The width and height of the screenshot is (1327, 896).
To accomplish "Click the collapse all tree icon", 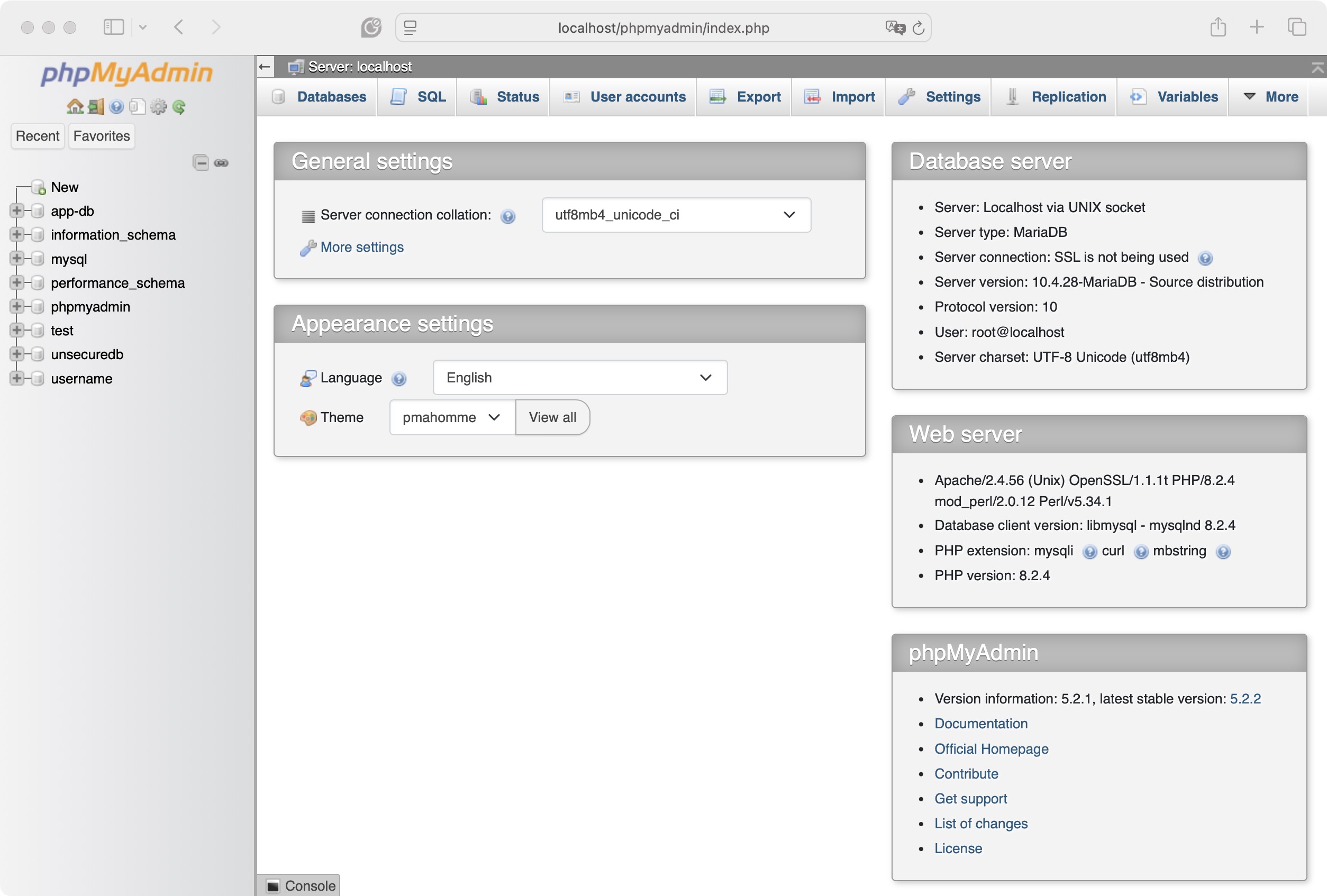I will pos(201,163).
